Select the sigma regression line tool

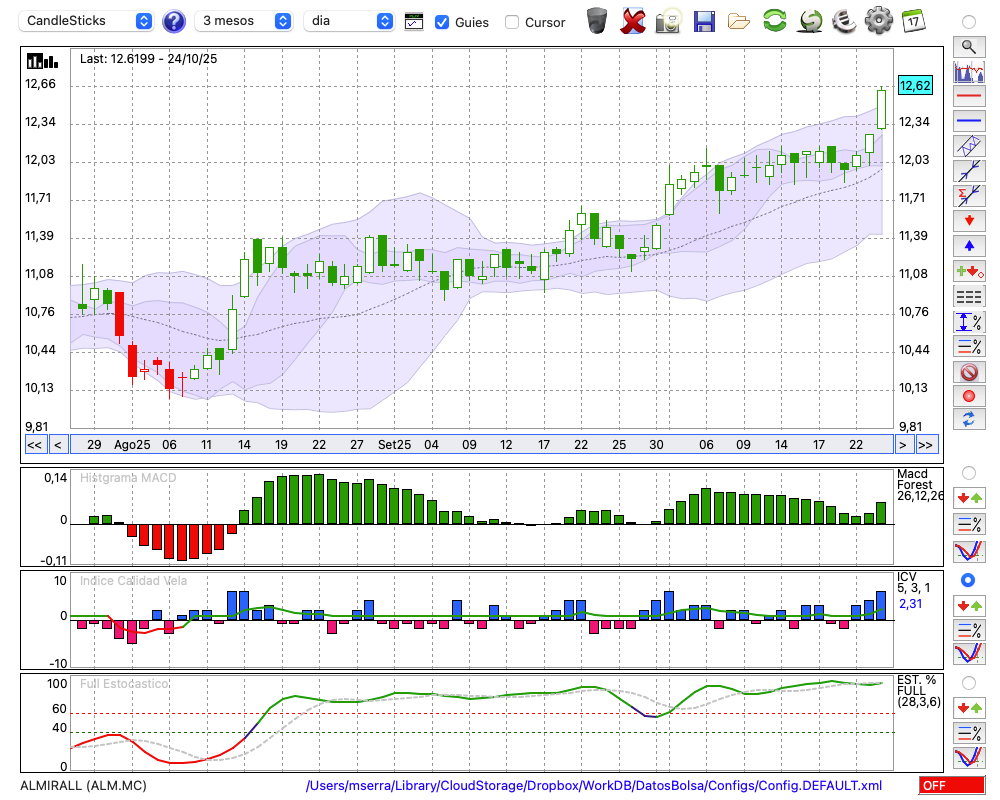pyautogui.click(x=969, y=196)
